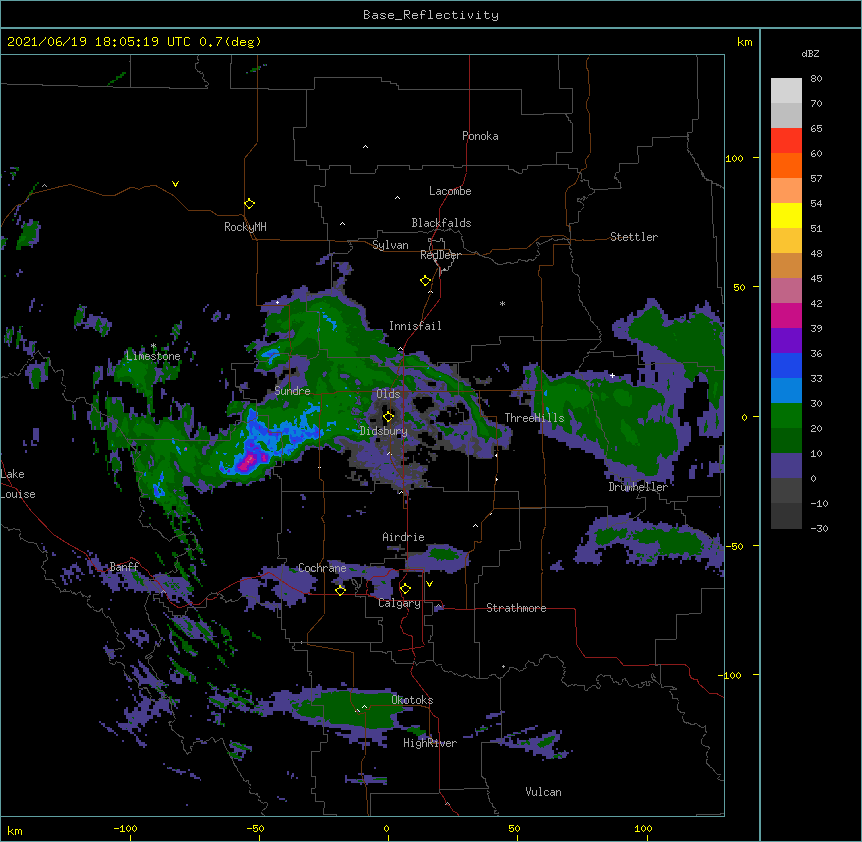Select the bright yellow 54–51 dBZ swatch

click(786, 215)
